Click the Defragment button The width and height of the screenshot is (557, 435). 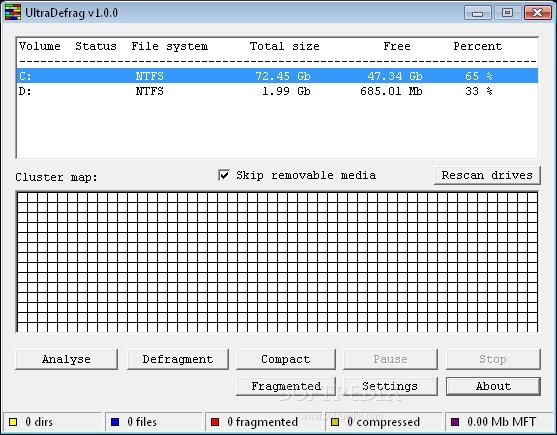coord(178,359)
